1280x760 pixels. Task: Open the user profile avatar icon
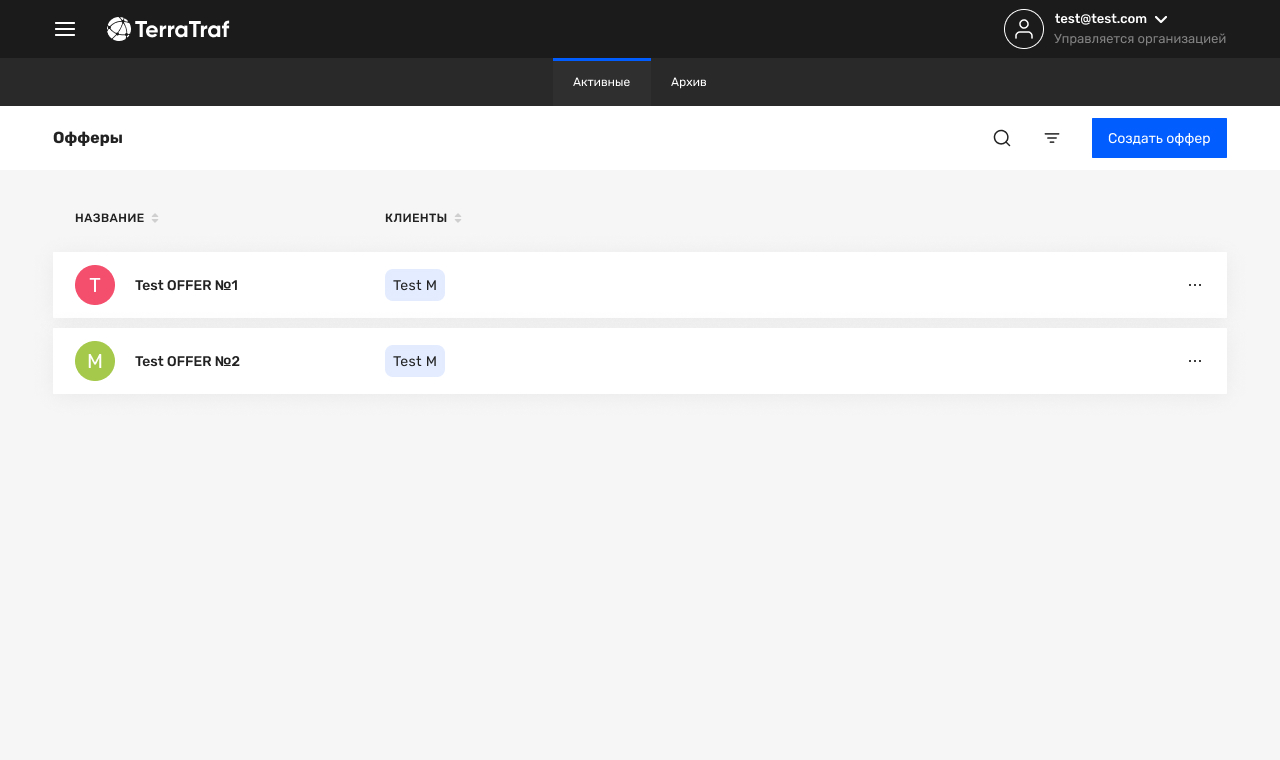pyautogui.click(x=1024, y=29)
